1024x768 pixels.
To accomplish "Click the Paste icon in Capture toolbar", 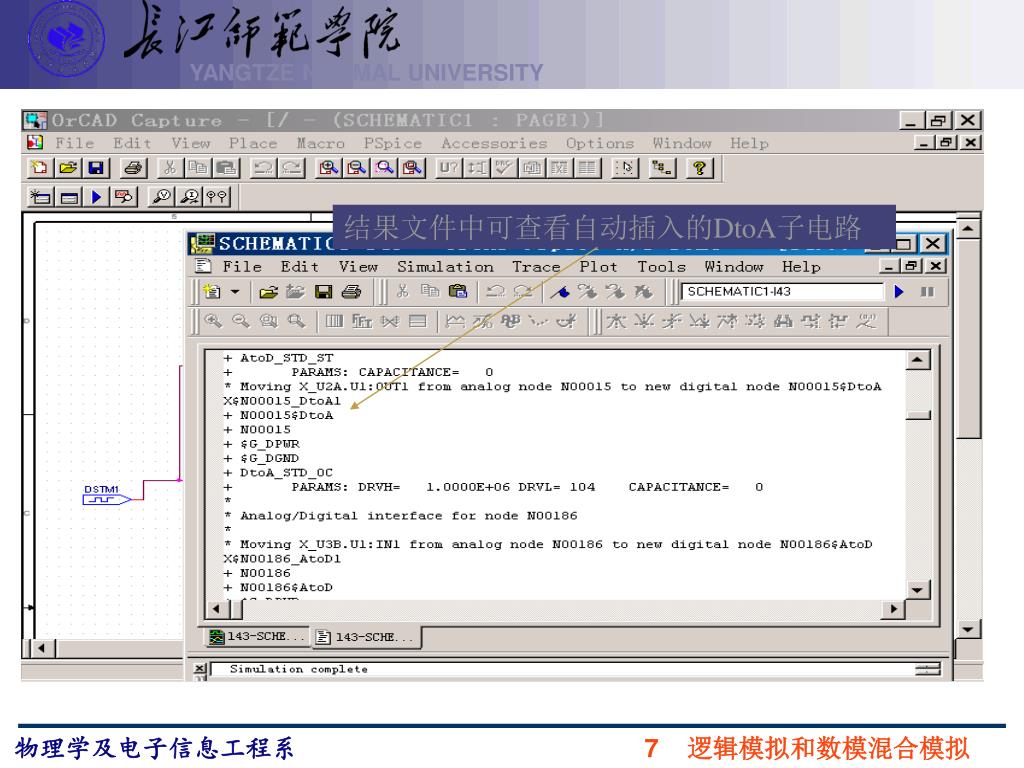I will [226, 168].
